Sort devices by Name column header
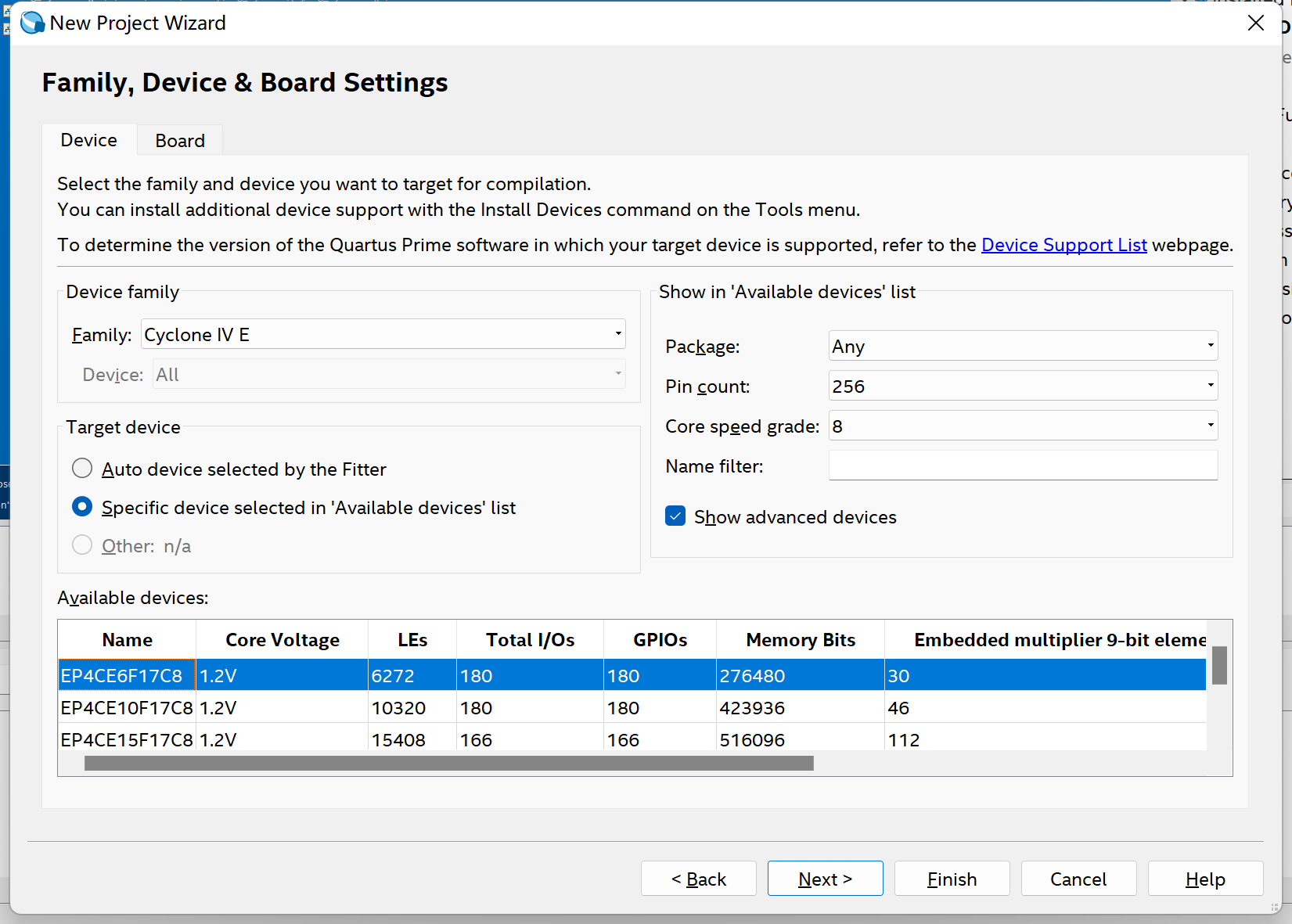Viewport: 1292px width, 924px height. pyautogui.click(x=127, y=640)
